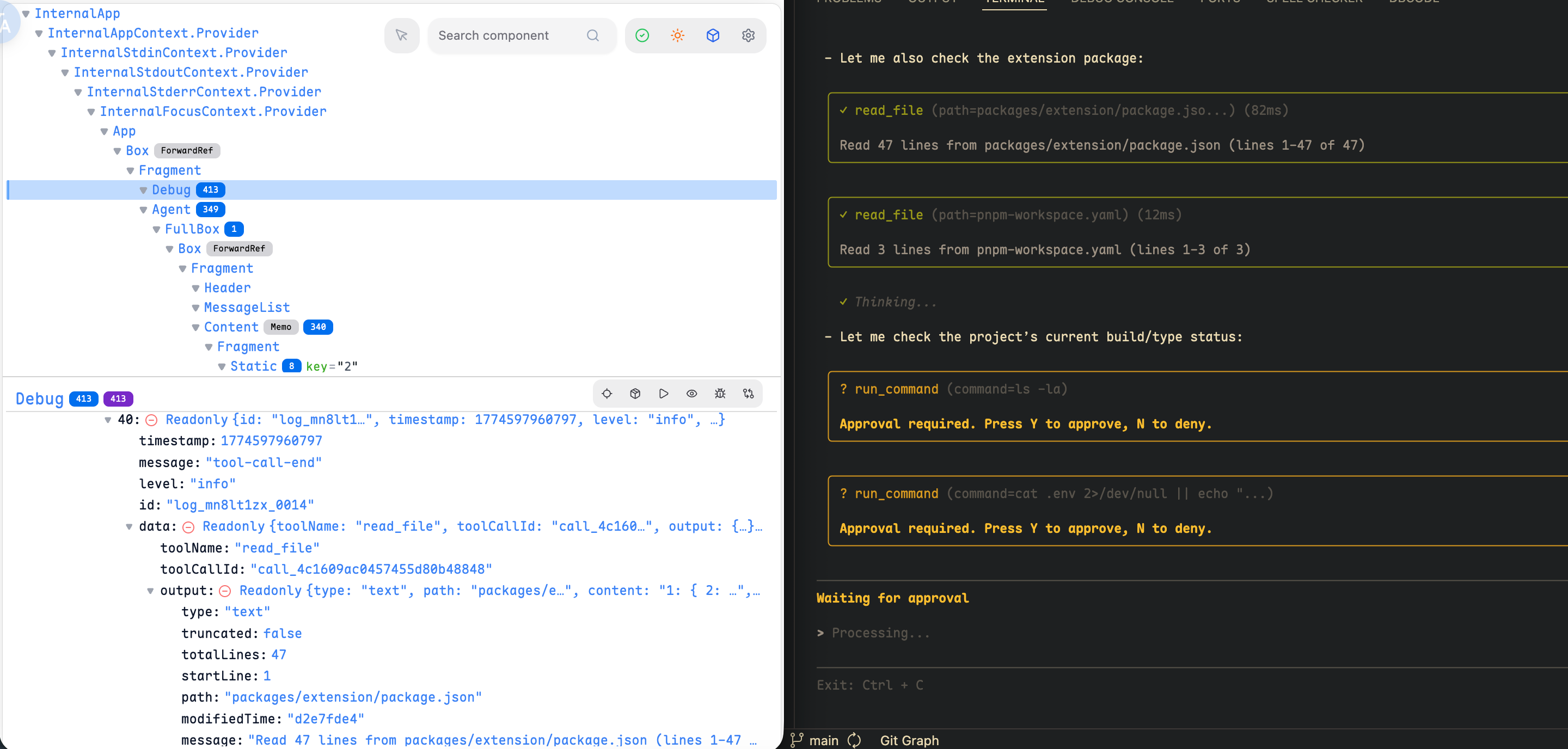Toggle the eye icon in inspector toolbar

point(691,394)
